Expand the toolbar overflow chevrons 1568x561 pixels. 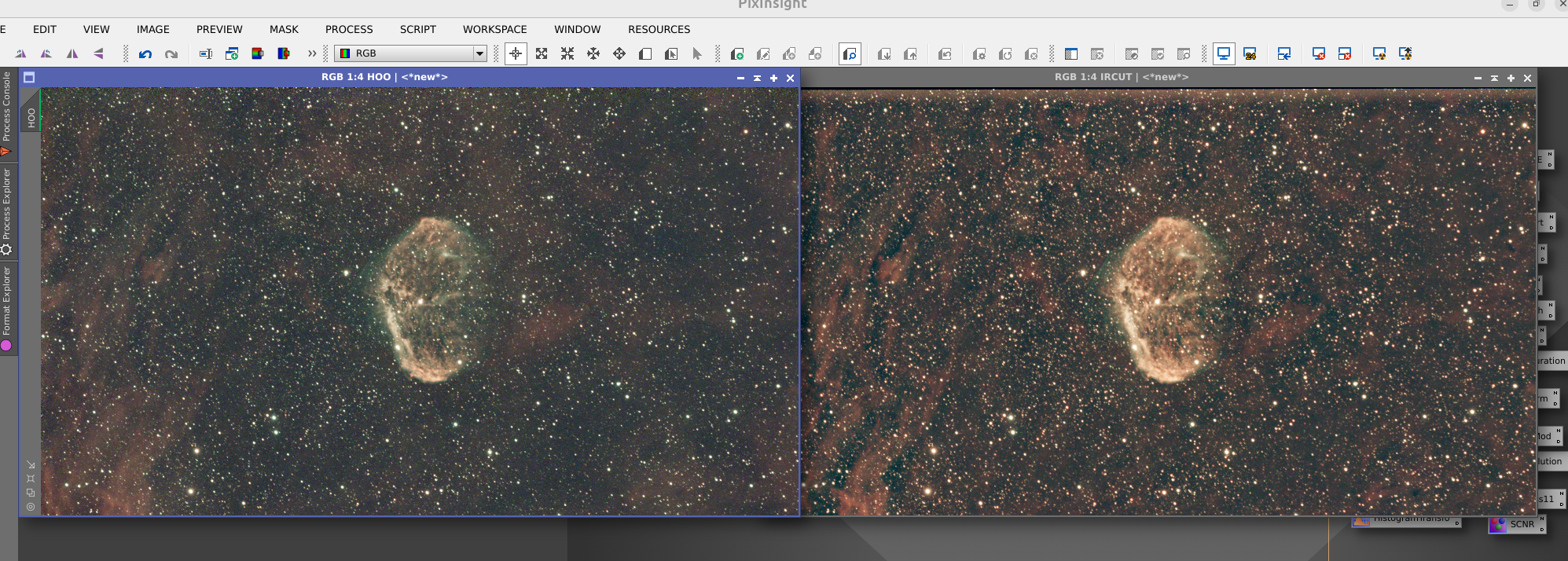tap(312, 53)
